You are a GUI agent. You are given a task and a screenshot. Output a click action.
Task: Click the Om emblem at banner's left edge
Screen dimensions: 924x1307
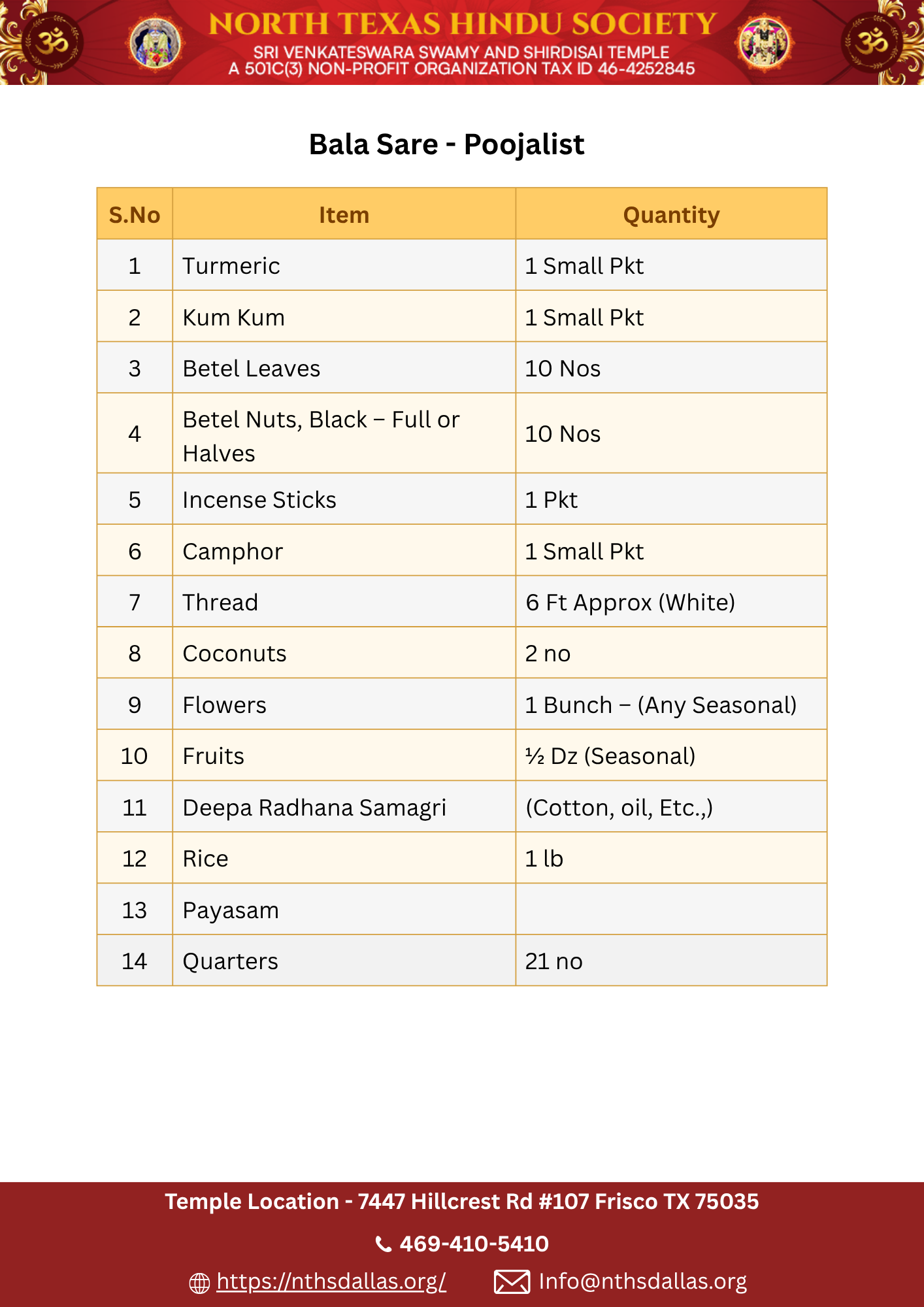51,42
